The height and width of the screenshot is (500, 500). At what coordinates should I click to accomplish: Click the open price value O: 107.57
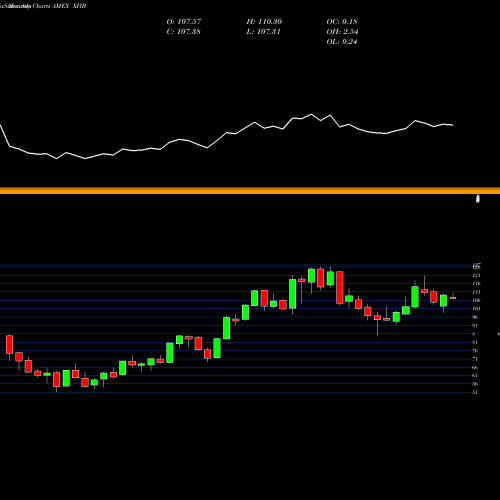(184, 22)
